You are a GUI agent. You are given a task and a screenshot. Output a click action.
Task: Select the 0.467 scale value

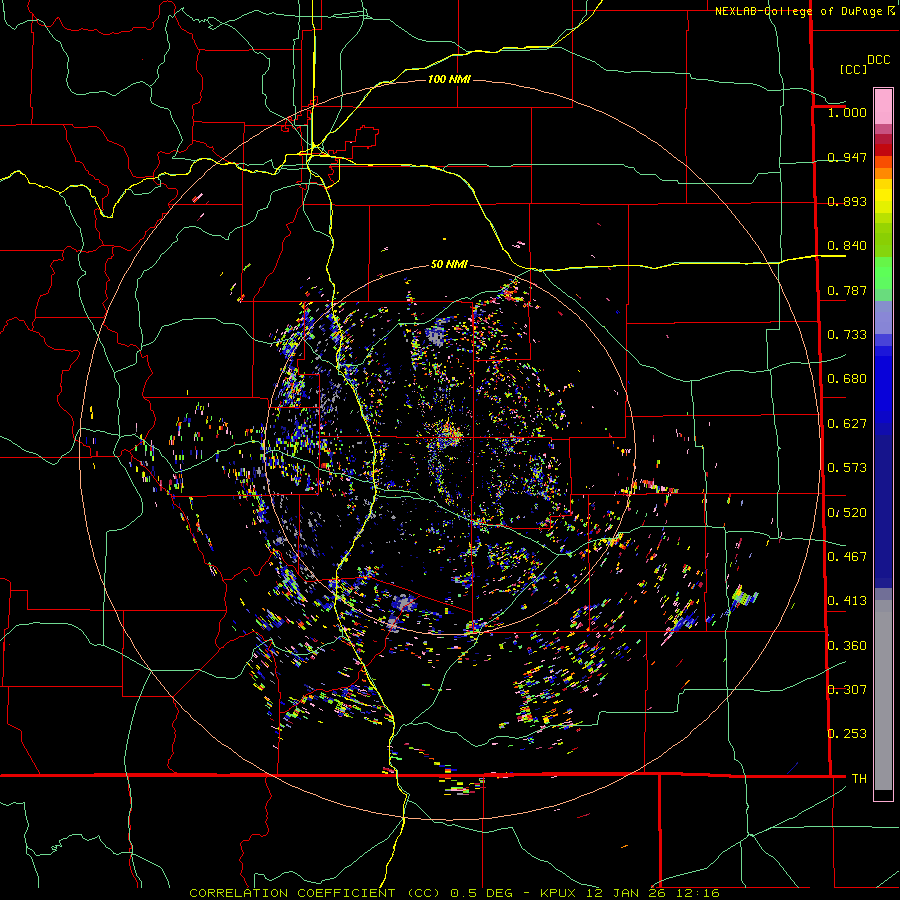click(x=847, y=556)
